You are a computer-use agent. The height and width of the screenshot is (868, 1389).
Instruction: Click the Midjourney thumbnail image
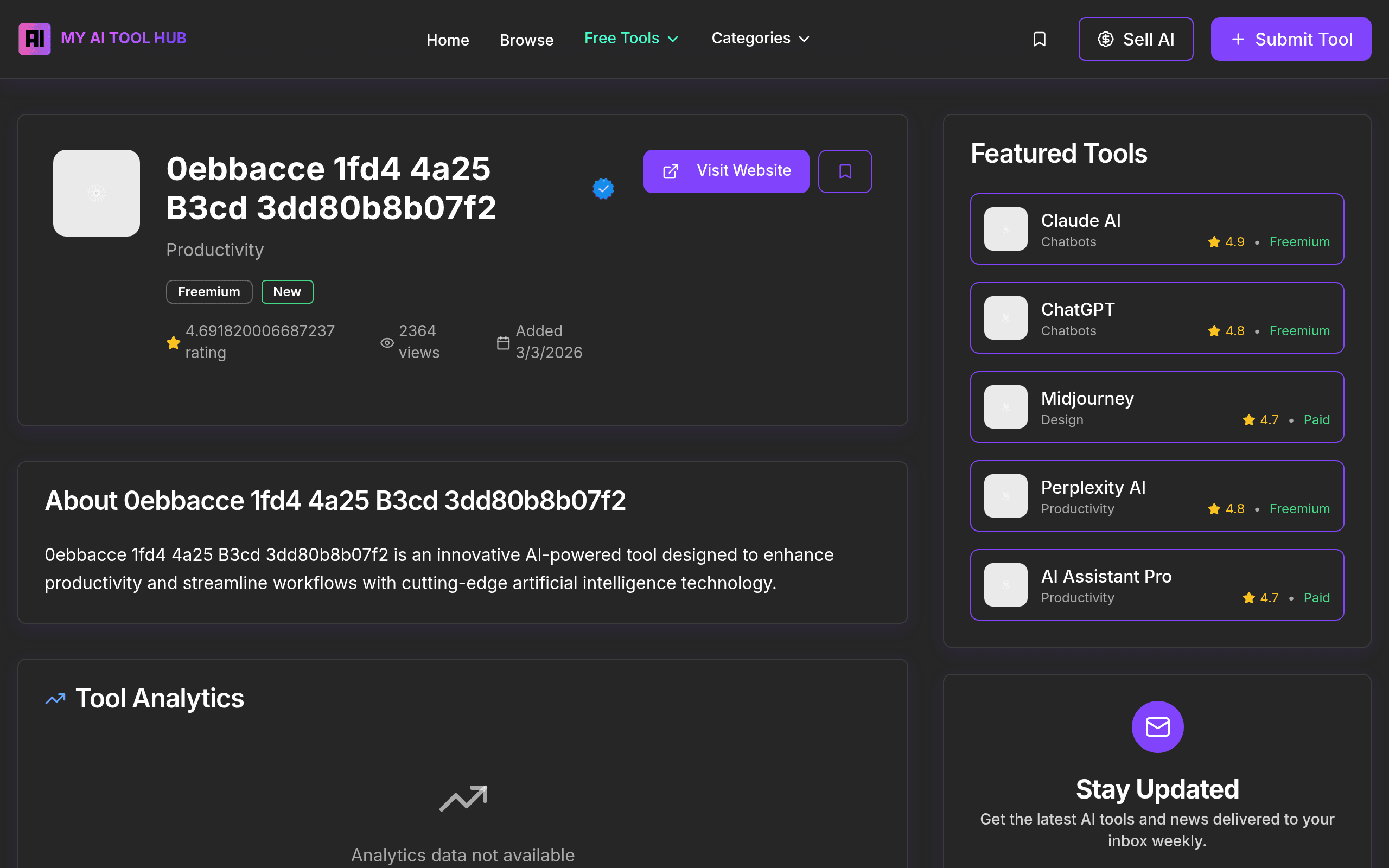click(1005, 407)
